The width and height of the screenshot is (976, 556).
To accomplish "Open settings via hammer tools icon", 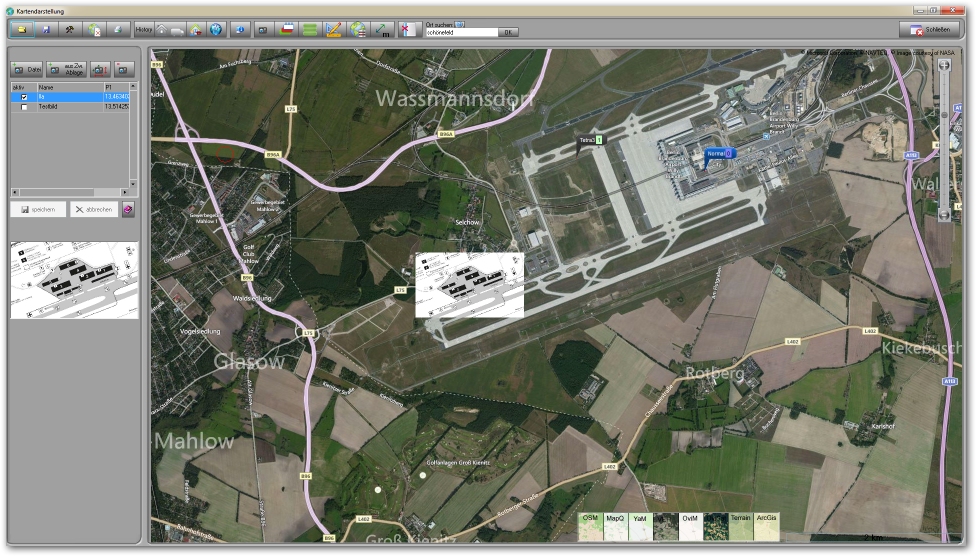I will pos(70,29).
